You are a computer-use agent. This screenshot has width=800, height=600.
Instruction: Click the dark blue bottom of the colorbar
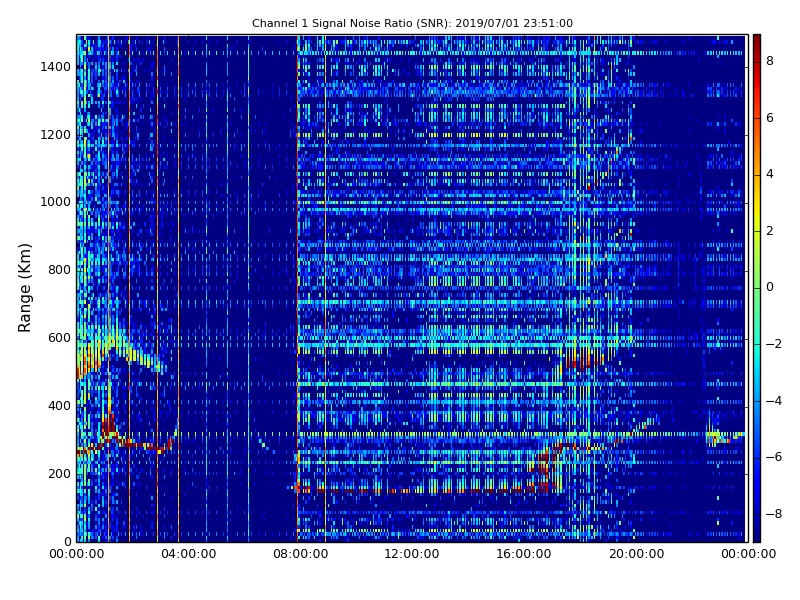point(757,537)
